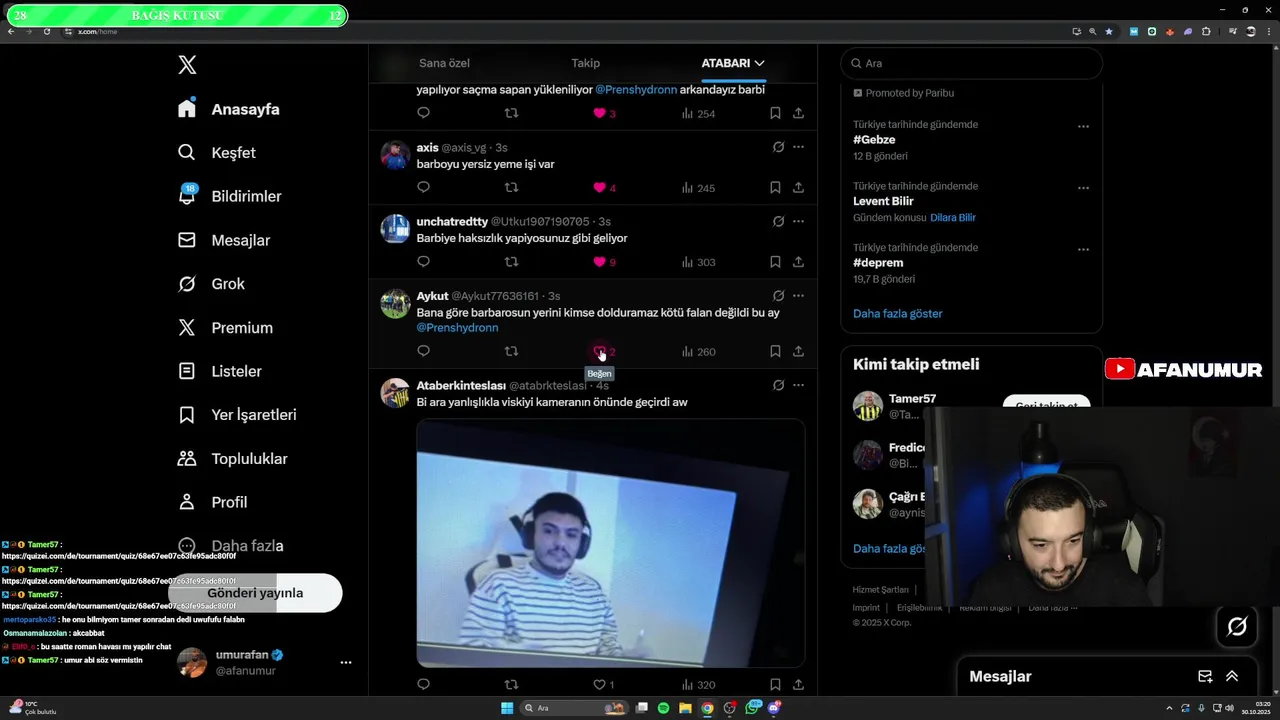Unlike unchatredtty tweet with 9 likes

tap(600, 262)
